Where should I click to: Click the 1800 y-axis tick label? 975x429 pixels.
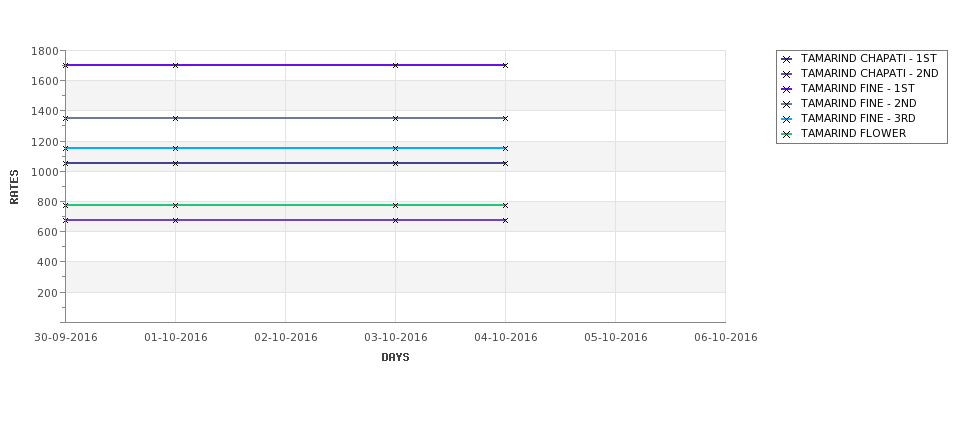(44, 51)
